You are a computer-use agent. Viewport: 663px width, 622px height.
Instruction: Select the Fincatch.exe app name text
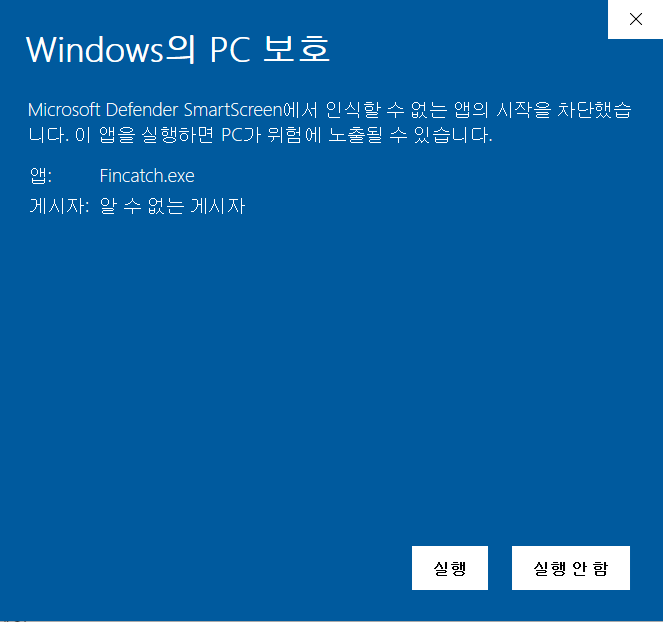pos(147,175)
